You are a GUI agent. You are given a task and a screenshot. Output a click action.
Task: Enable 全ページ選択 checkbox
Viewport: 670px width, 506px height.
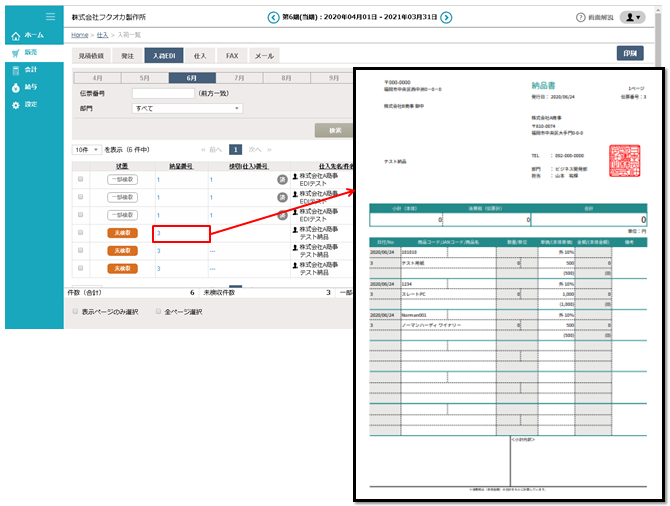pyautogui.click(x=156, y=311)
